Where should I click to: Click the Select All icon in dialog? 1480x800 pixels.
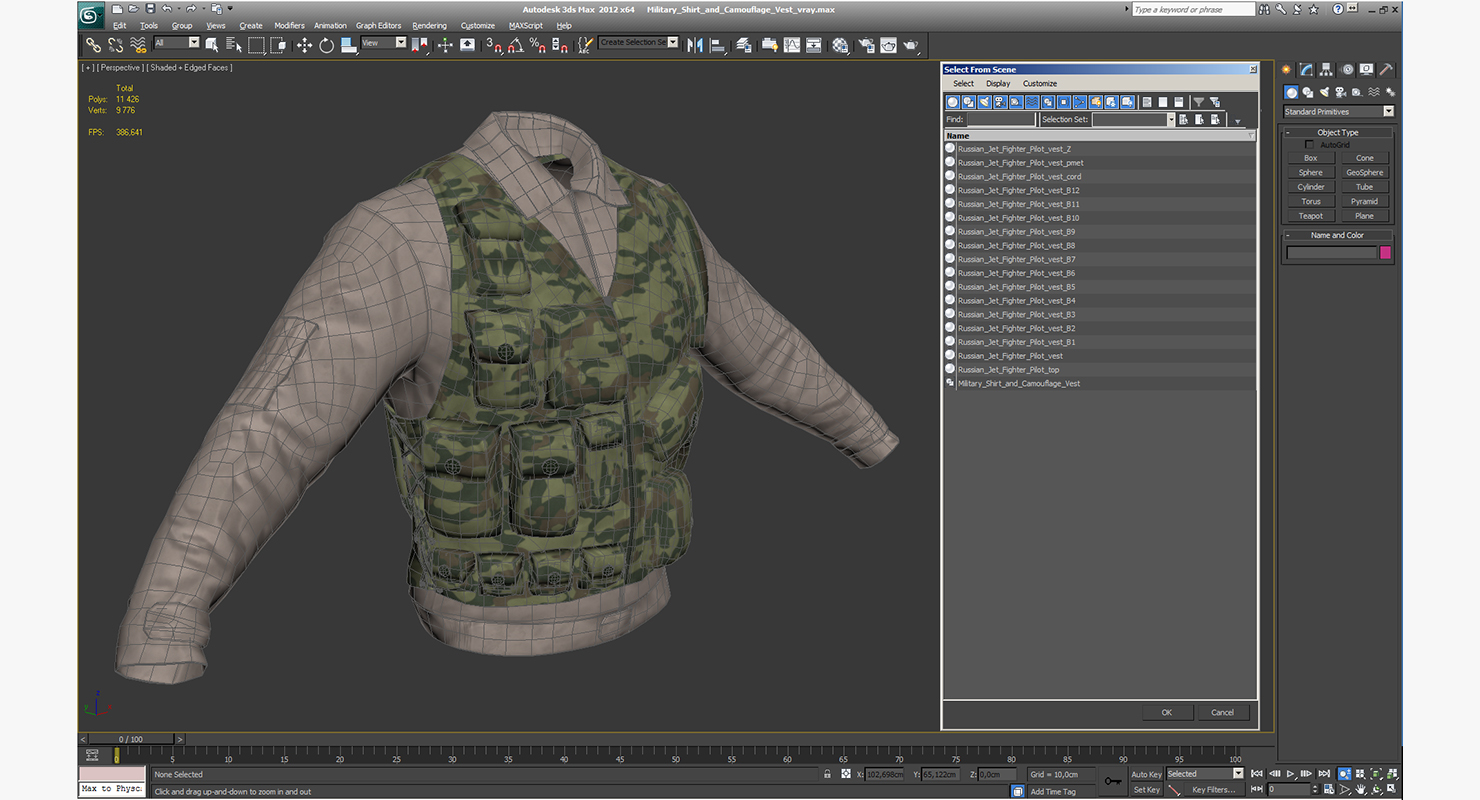pos(1147,102)
